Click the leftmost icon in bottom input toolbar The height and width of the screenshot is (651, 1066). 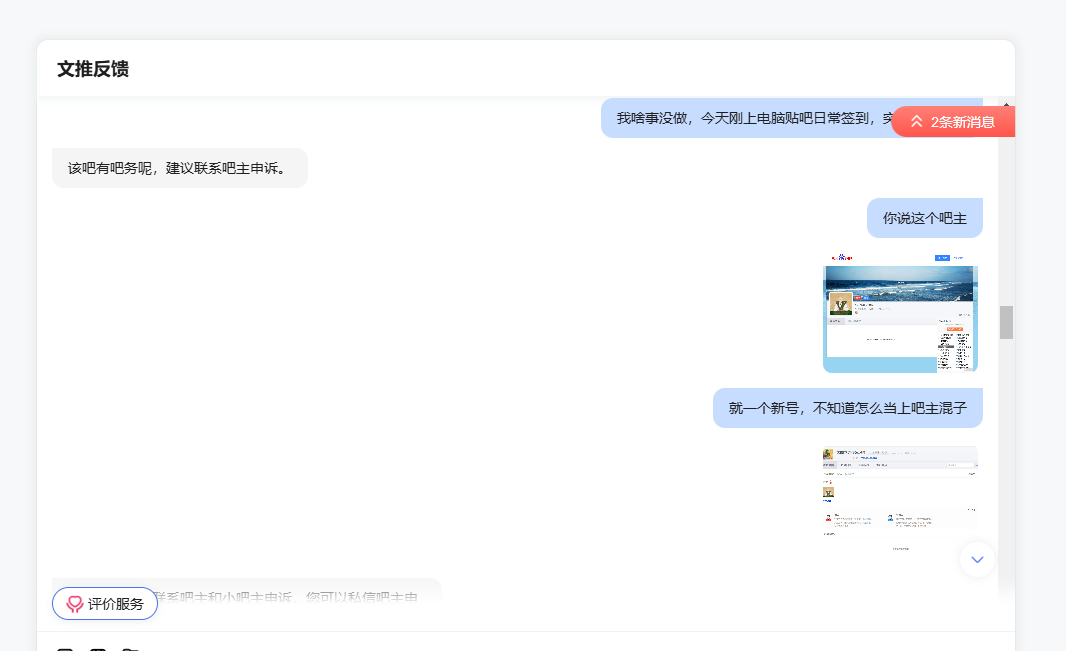65,649
